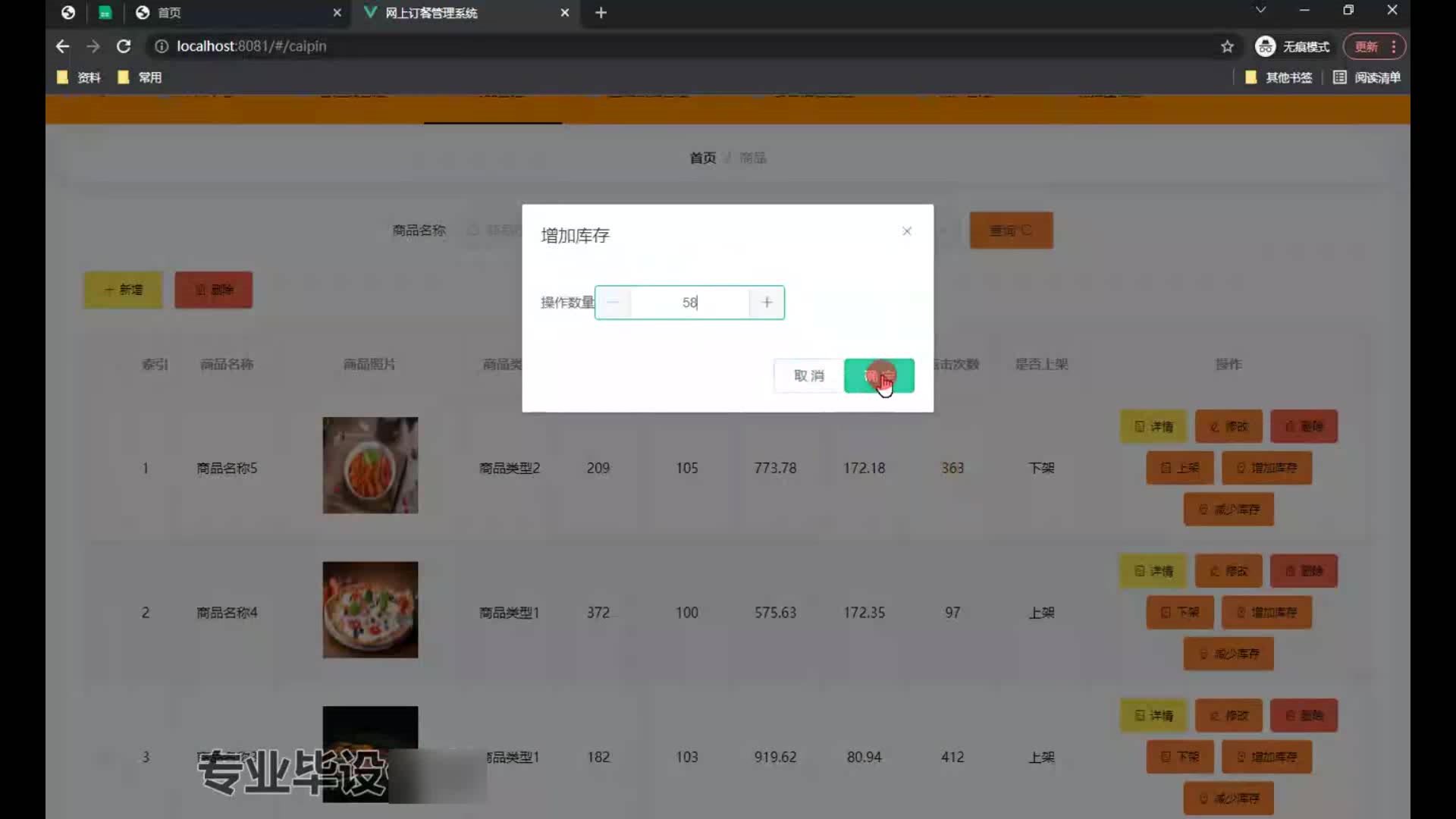Reload the page with browser refresh icon
The image size is (1456, 819).
coord(124,46)
